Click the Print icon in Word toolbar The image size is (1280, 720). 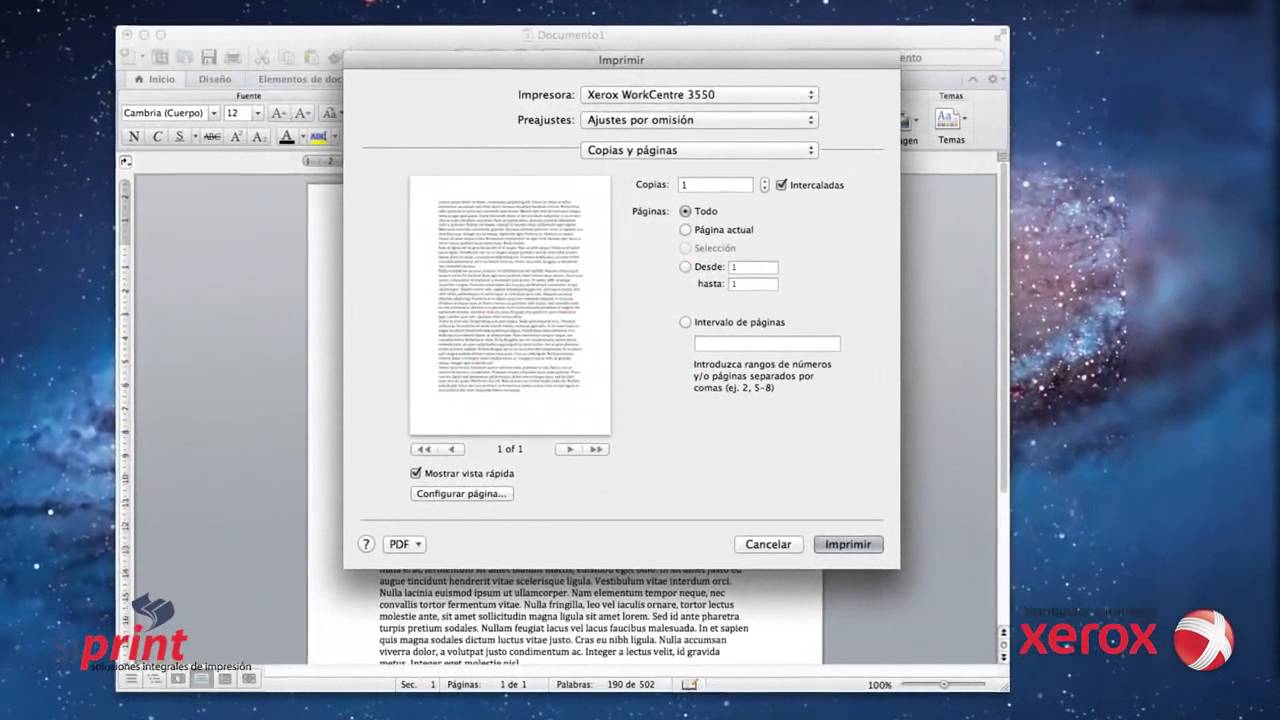pos(232,57)
